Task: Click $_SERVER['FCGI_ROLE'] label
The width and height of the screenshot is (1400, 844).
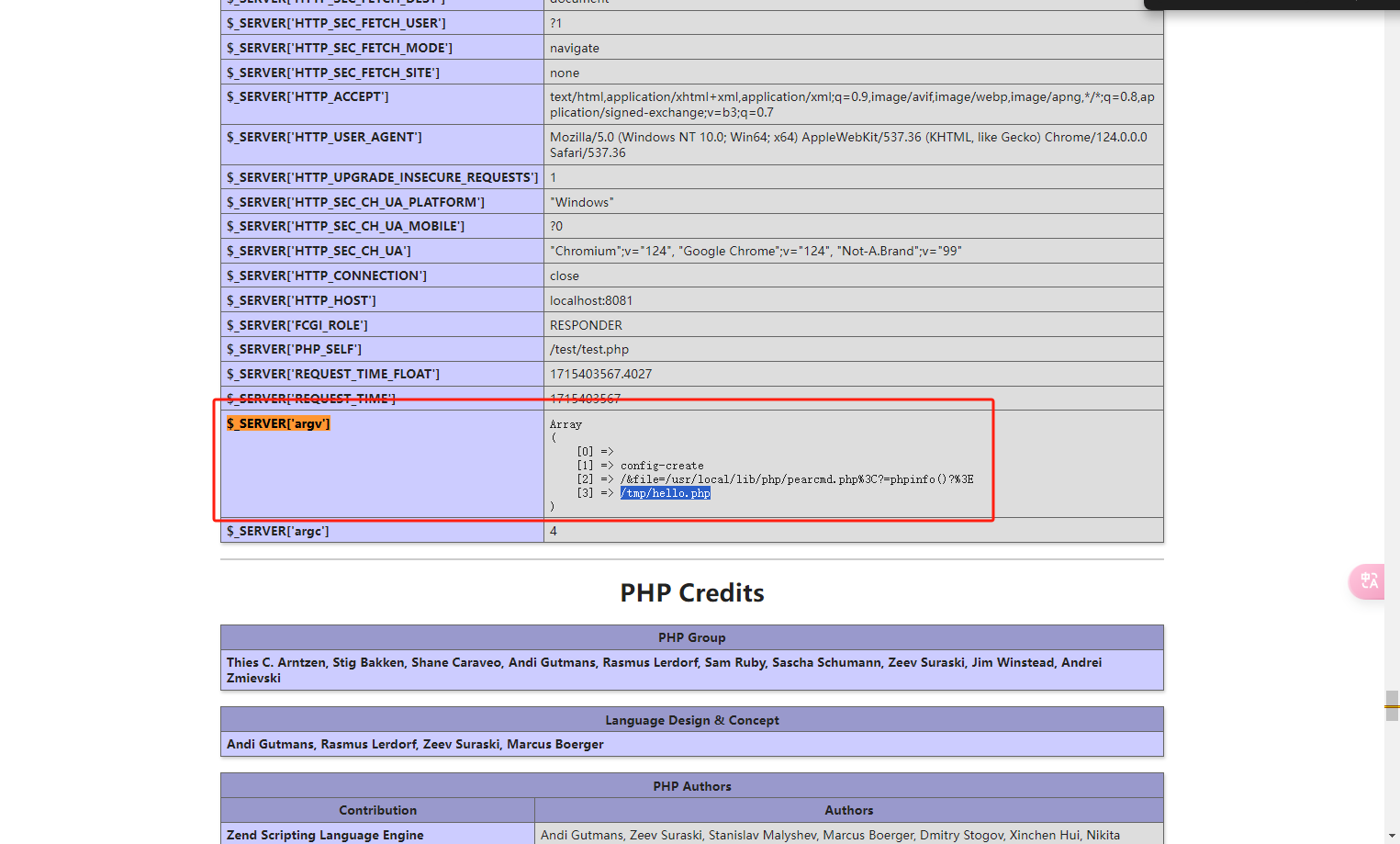Action: pos(297,325)
